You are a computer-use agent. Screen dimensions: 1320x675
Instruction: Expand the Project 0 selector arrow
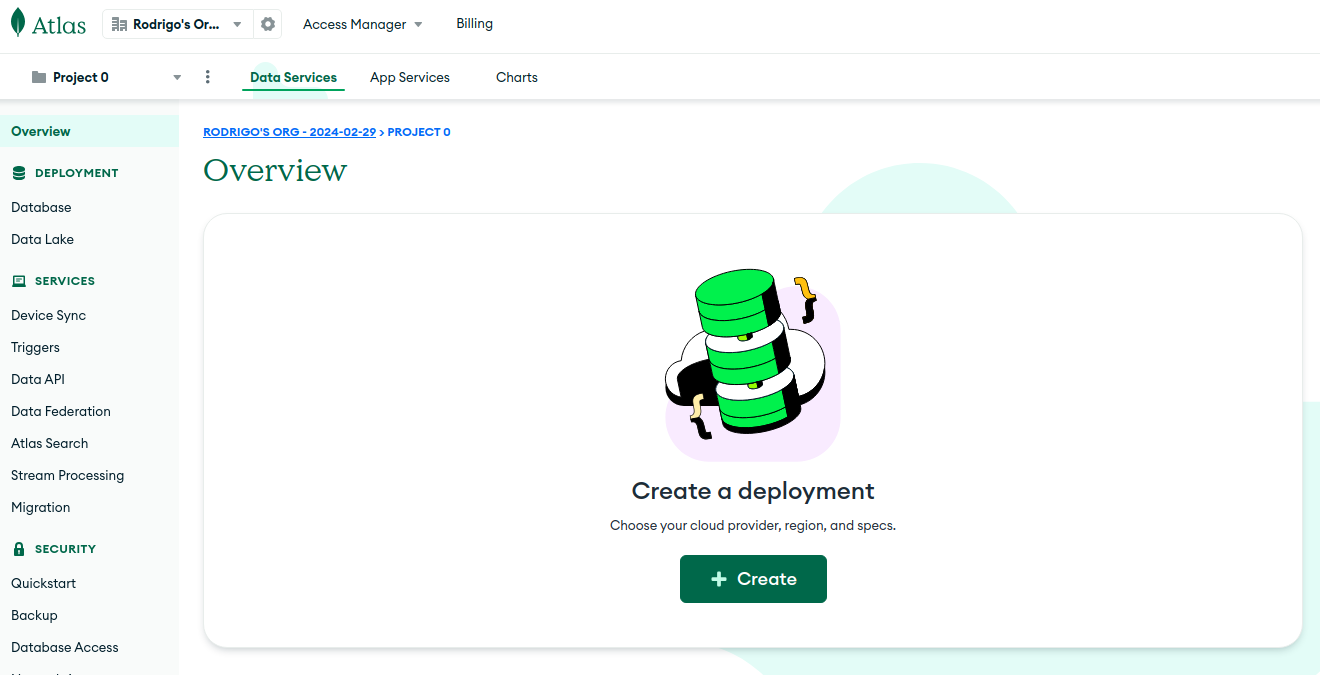(x=177, y=77)
